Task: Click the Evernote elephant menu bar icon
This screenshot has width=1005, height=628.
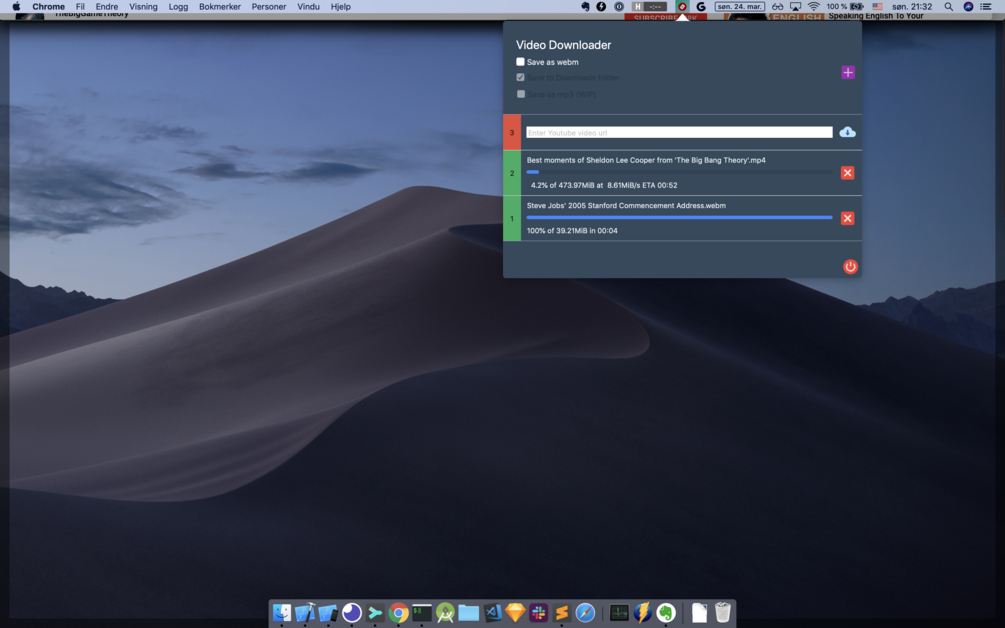Action: 585,6
